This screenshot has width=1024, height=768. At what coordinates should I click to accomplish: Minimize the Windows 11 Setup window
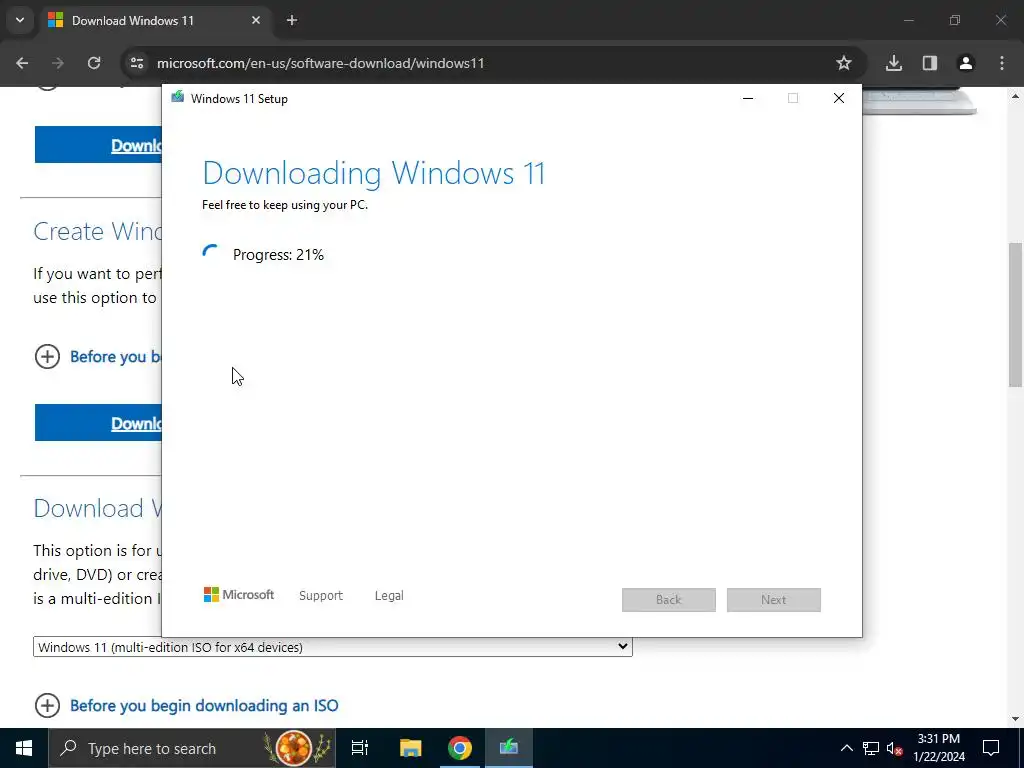tap(748, 98)
